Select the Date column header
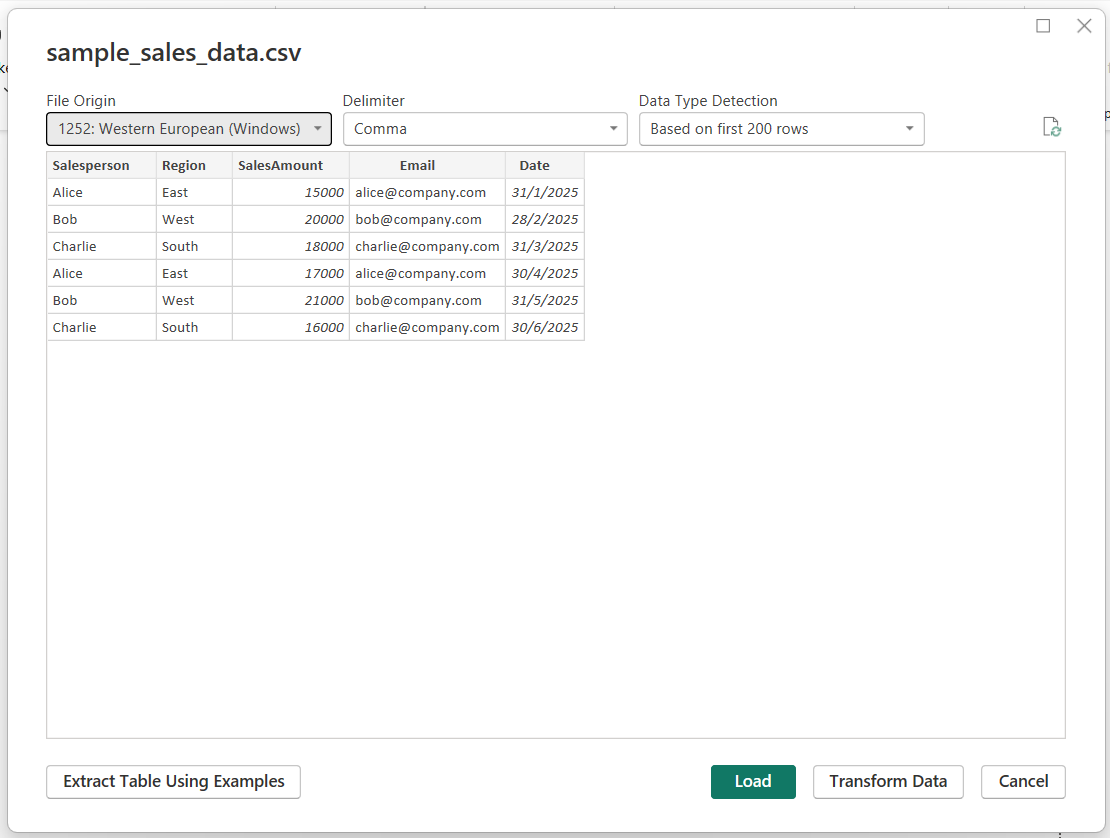 click(x=534, y=165)
